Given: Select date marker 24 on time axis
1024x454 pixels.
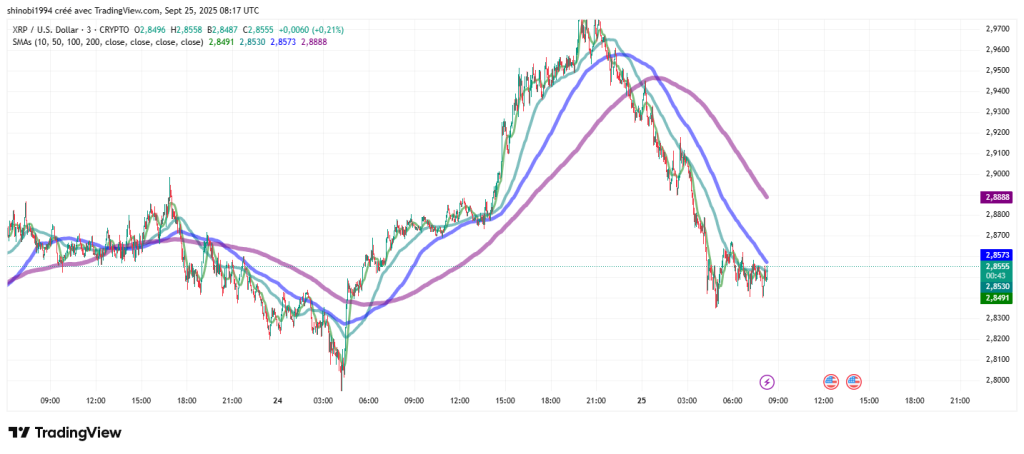Looking at the screenshot, I should 277,400.
